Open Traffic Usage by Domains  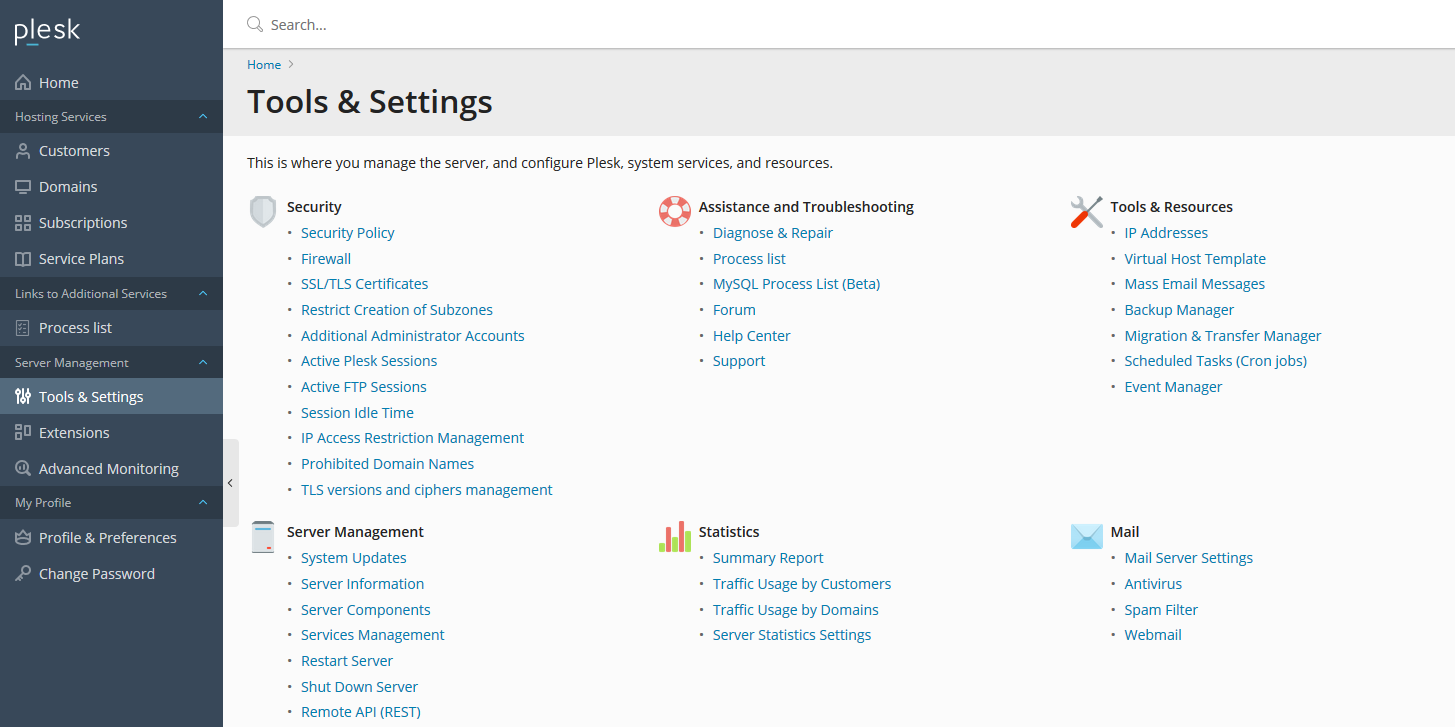coord(795,610)
